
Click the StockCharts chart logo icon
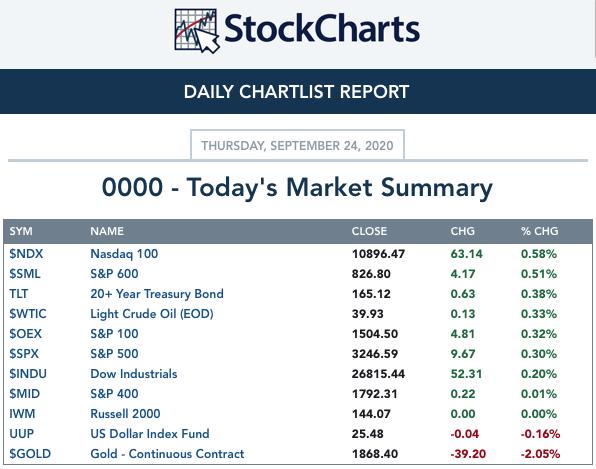coord(197,31)
